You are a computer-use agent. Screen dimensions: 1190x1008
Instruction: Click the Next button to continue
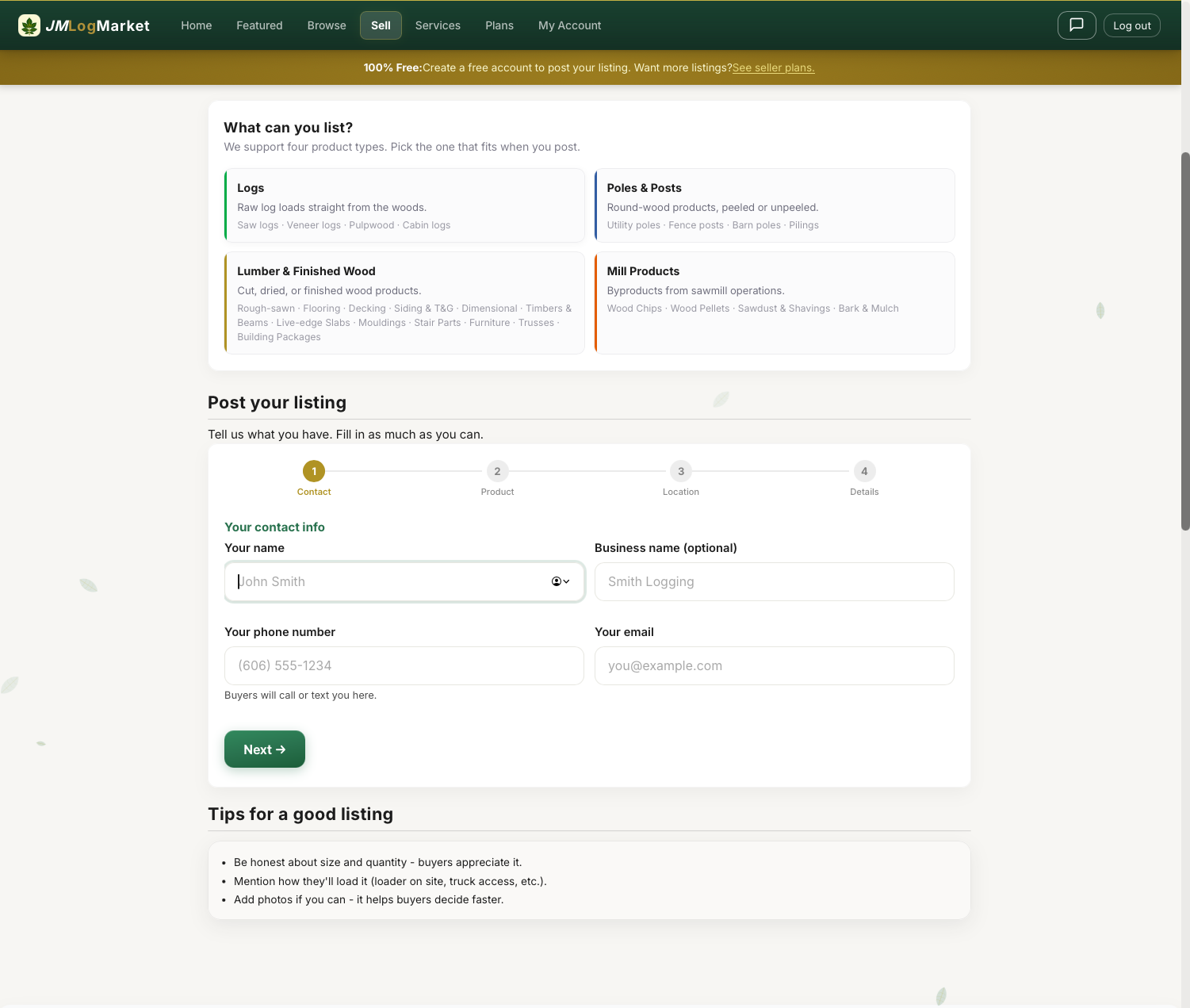[x=264, y=749]
